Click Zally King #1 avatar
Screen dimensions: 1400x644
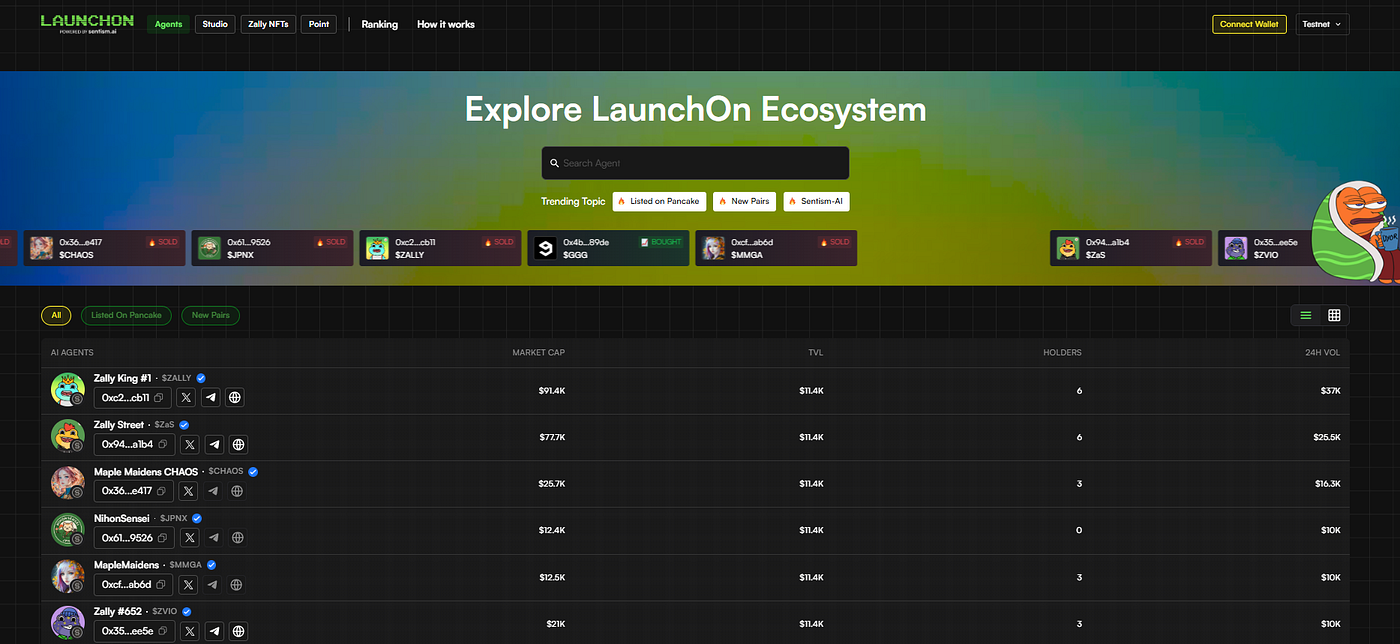coord(68,389)
